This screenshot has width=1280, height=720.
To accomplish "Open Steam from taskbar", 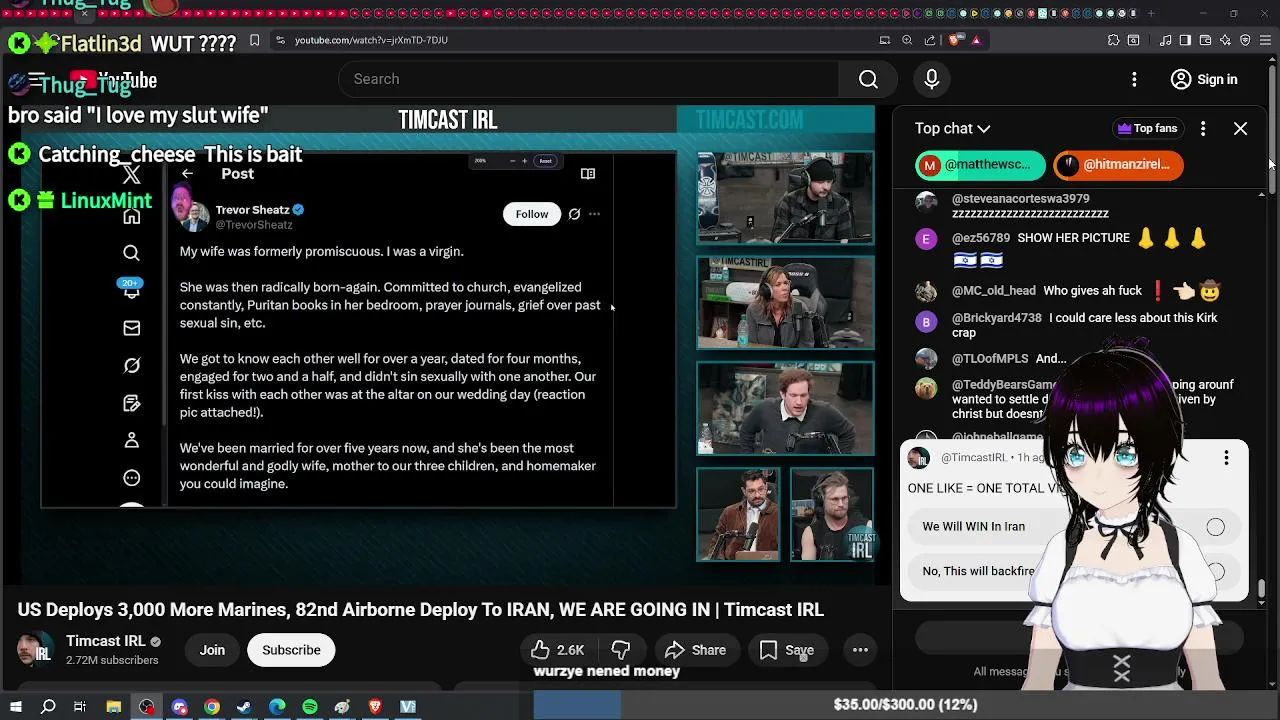I will click(244, 706).
